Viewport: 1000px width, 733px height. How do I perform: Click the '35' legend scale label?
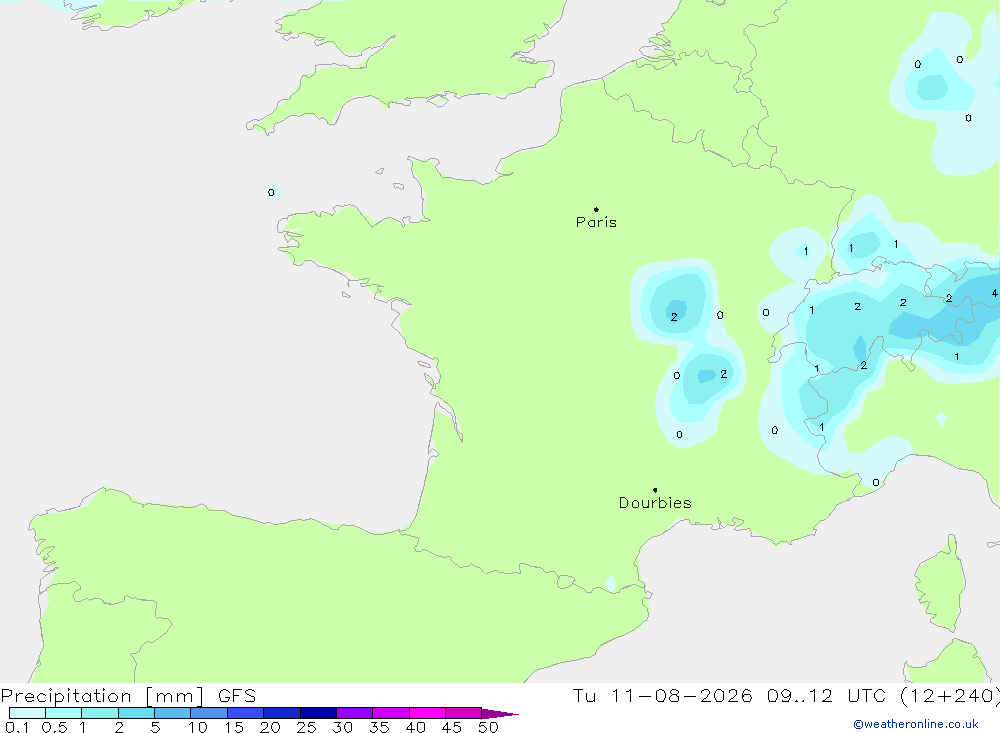379,727
